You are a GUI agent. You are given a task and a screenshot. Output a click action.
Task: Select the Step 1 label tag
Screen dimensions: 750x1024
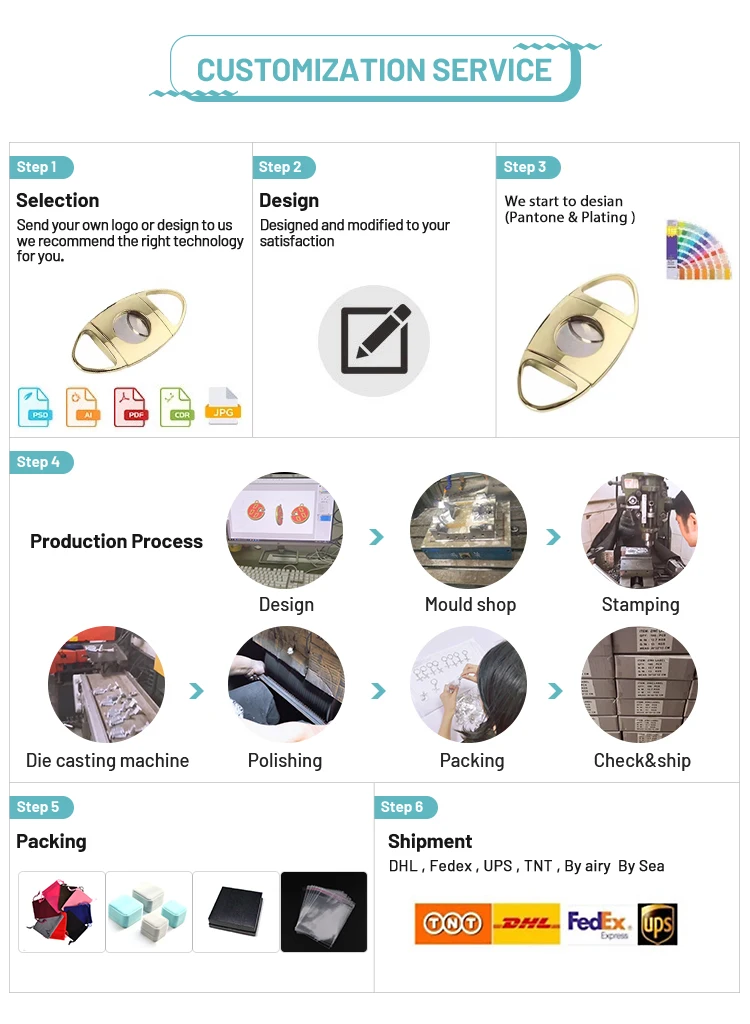point(40,167)
